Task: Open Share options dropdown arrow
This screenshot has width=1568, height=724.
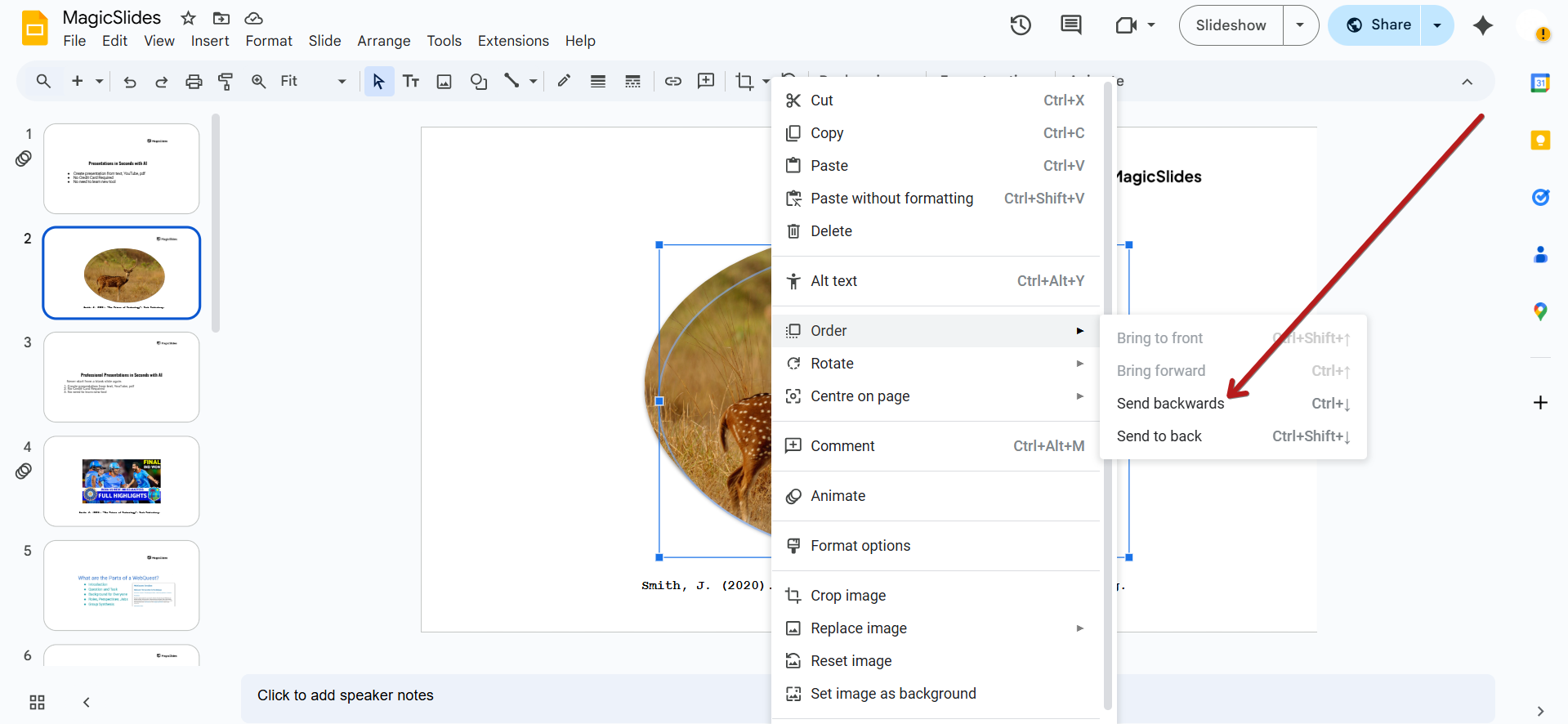Action: (1437, 25)
